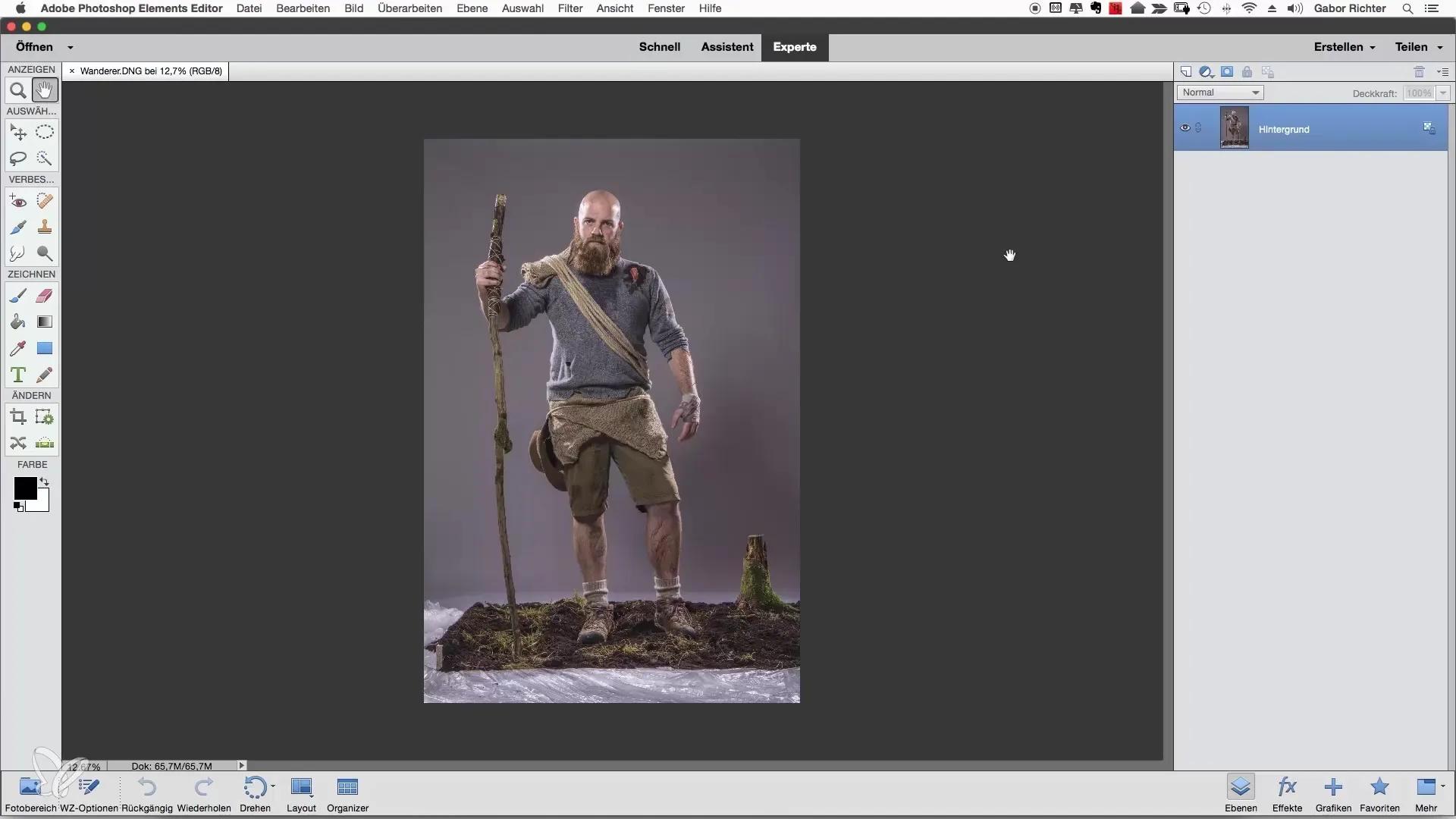Open the Überarbeiten menu
Screen dimensions: 1456x819
pos(409,8)
